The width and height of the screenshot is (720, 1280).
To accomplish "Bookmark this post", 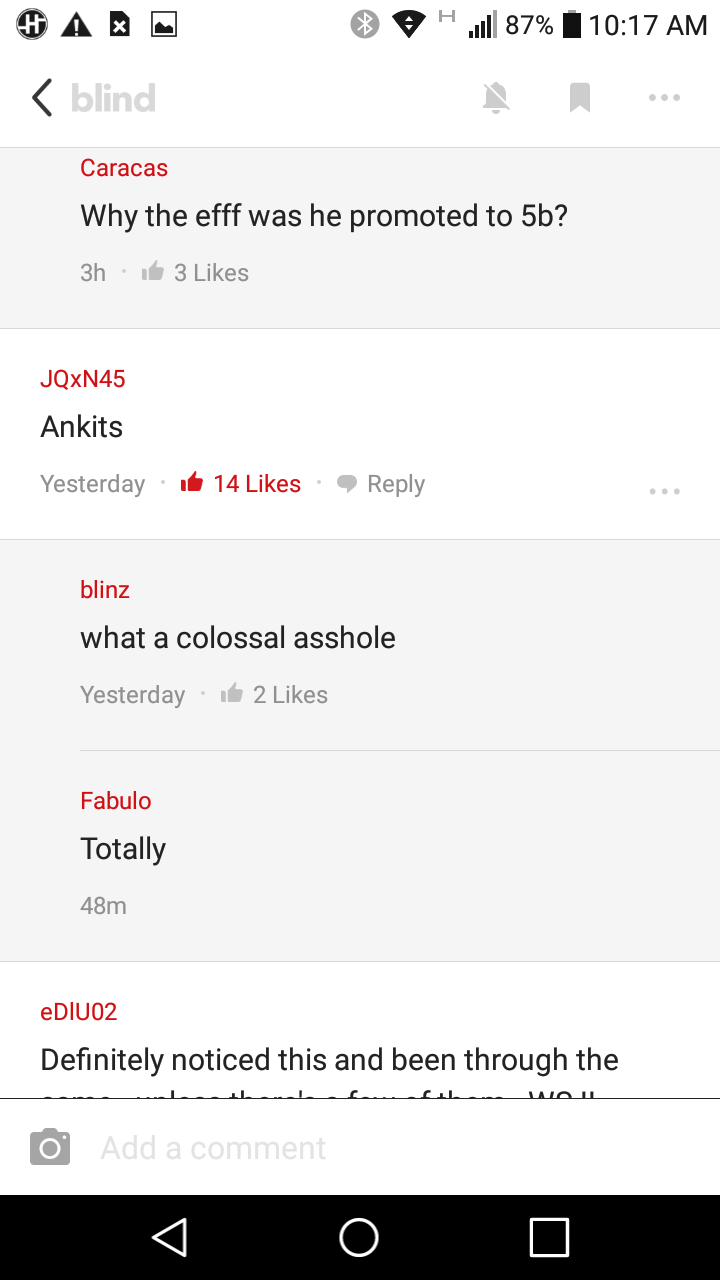I will click(x=580, y=98).
